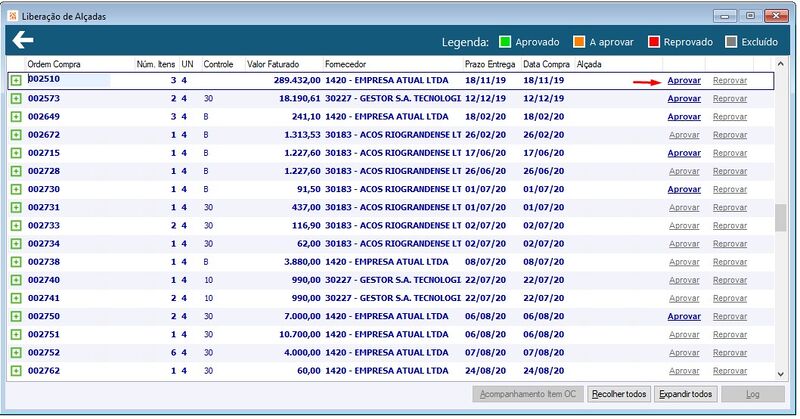
Task: Go back using the white arrow icon
Action: tap(23, 40)
